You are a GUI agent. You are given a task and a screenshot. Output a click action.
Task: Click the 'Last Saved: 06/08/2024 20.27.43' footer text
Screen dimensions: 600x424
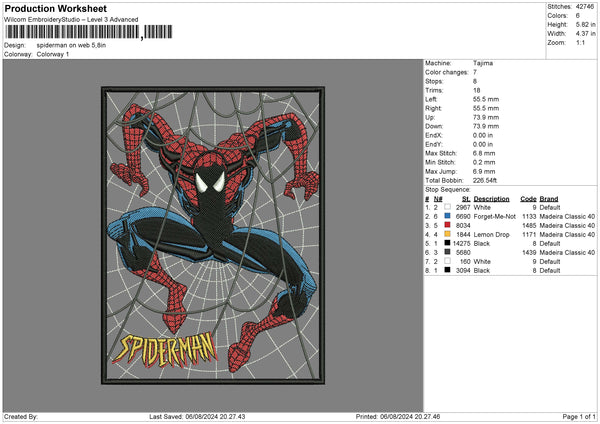tap(197, 416)
